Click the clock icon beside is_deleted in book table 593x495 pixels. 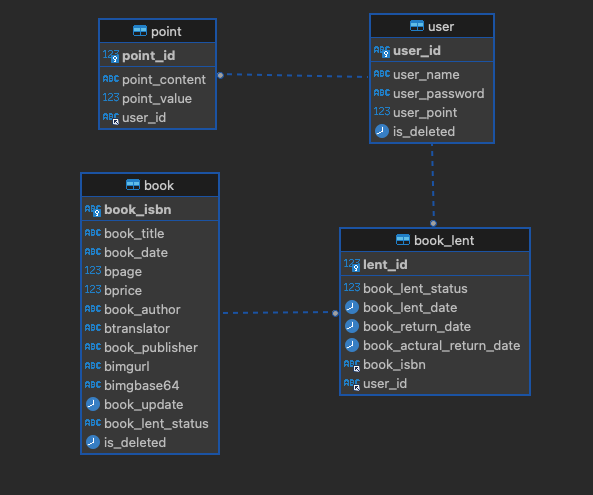pyautogui.click(x=93, y=442)
